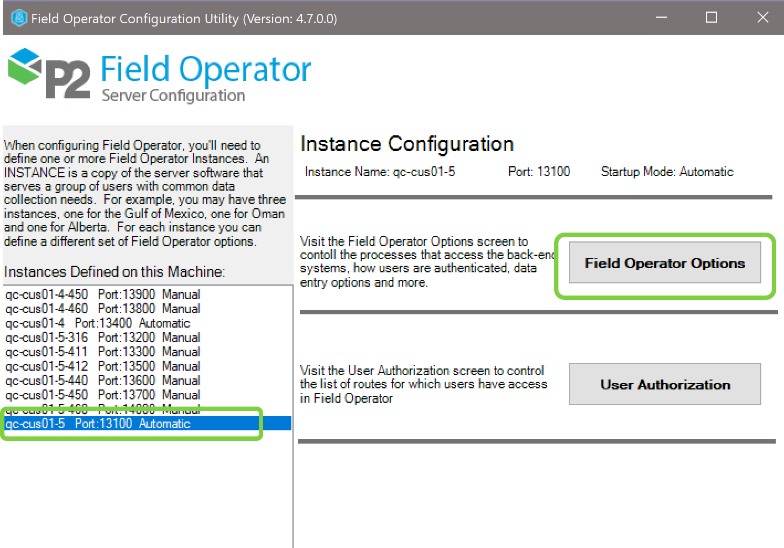The image size is (784, 548).
Task: Select instance qc-cus01-5-316 on port 13200
Action: click(102, 338)
